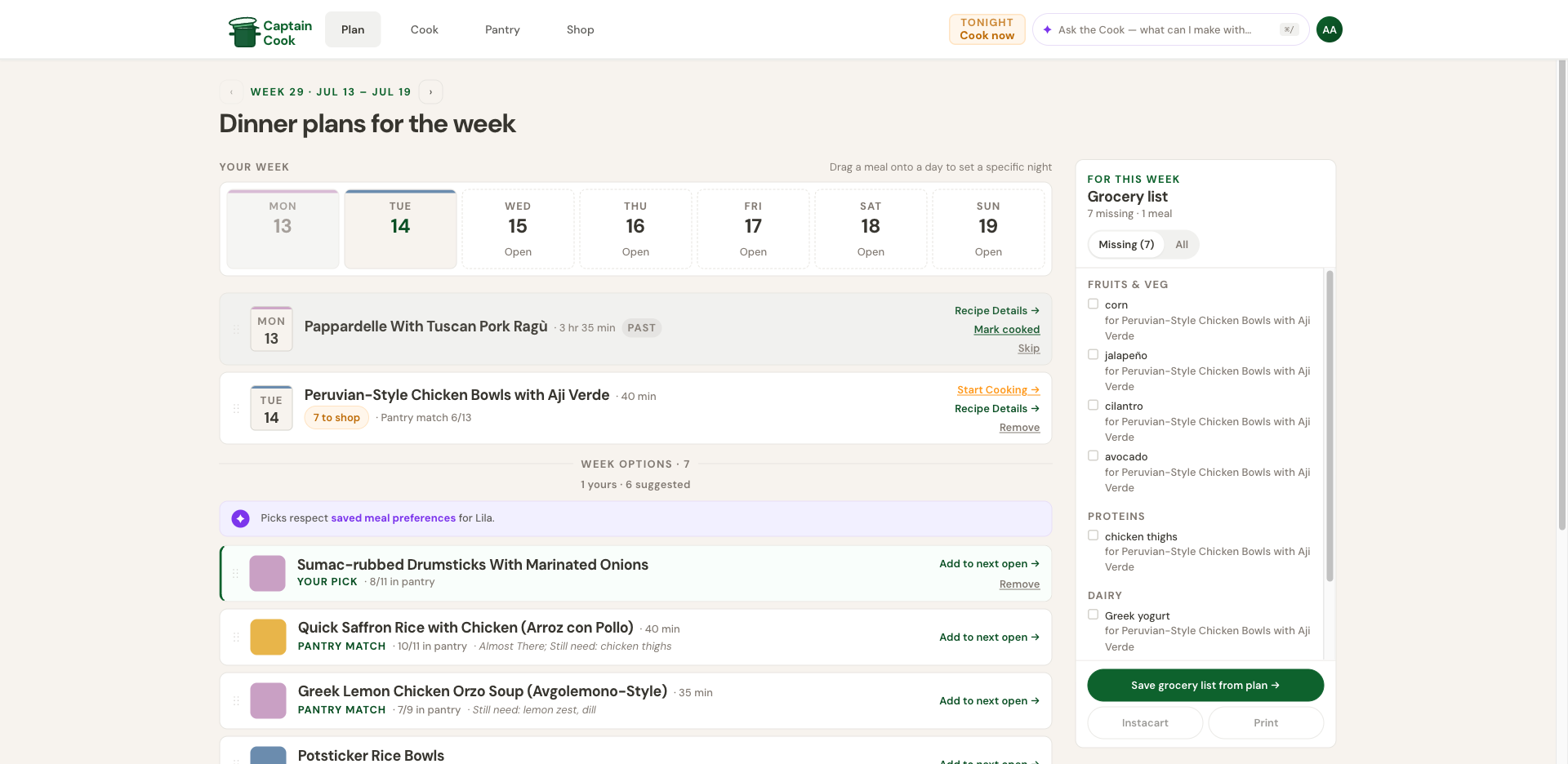
Task: Remove Sumac-rubbed Drumsticks pick
Action: 1019,584
